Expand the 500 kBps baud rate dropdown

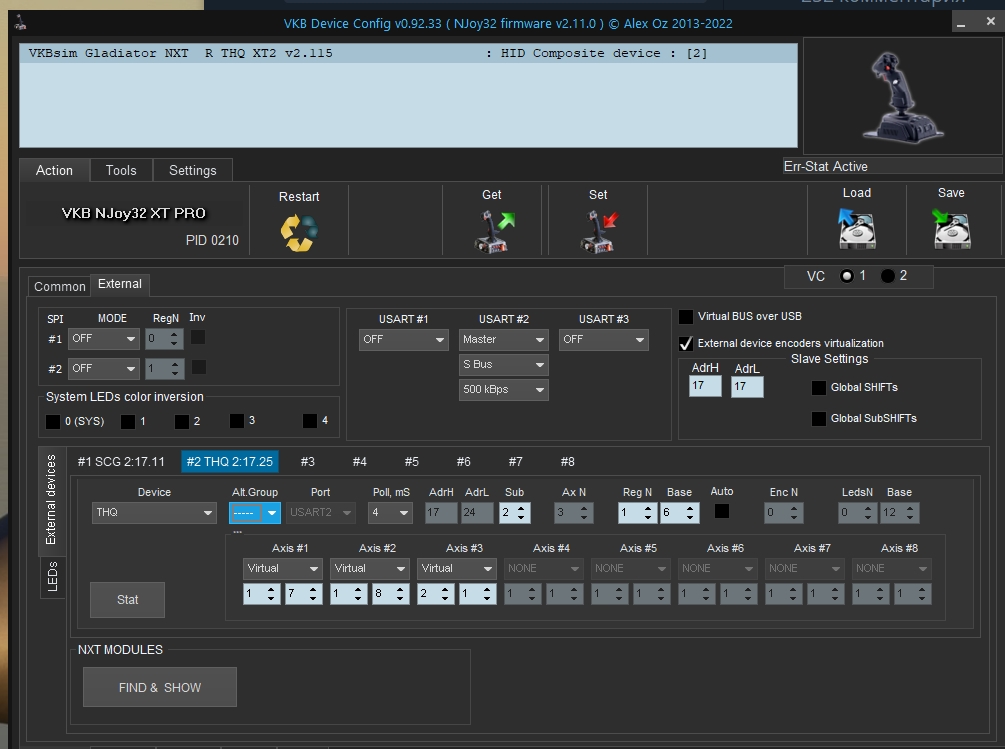503,390
